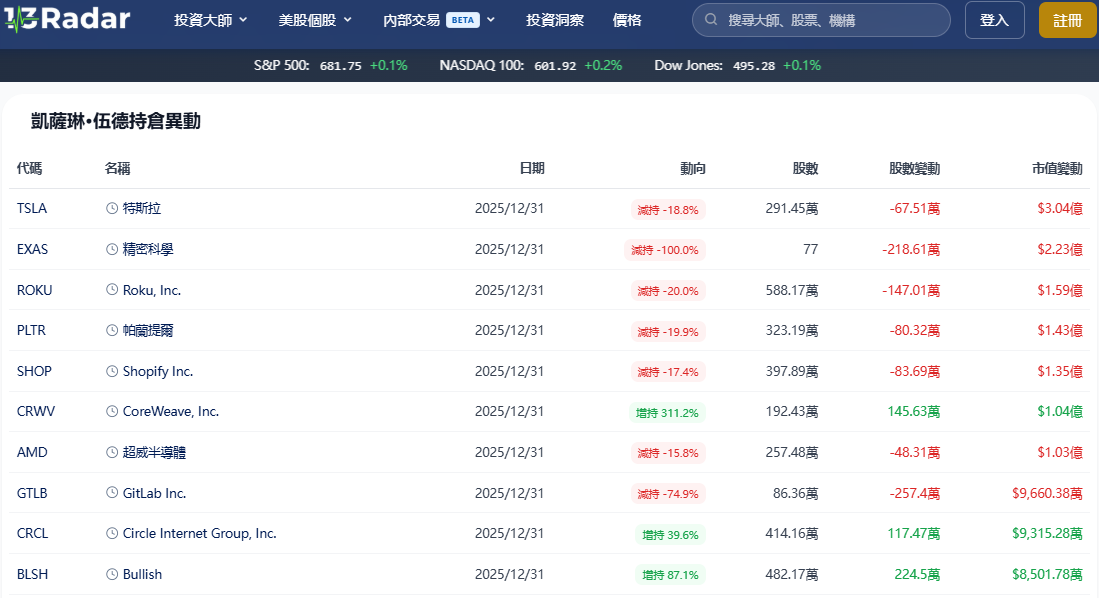Click the clock icon beside Shopify Inc.
Image resolution: width=1099 pixels, height=598 pixels.
point(112,371)
